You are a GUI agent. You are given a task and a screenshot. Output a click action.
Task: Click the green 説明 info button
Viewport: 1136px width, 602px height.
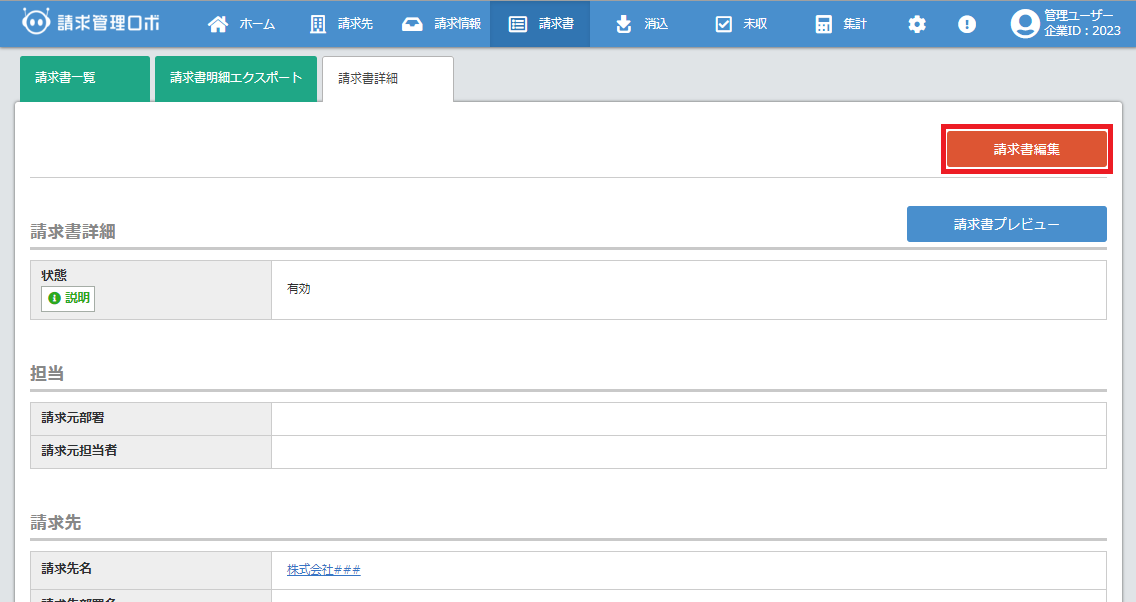point(68,298)
